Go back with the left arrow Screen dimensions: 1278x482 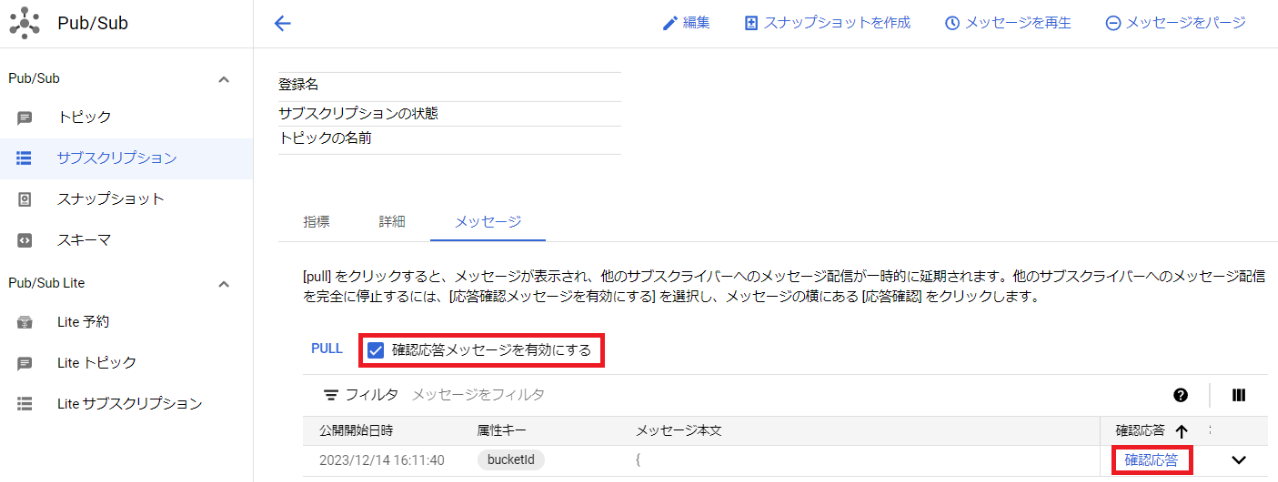click(x=282, y=23)
